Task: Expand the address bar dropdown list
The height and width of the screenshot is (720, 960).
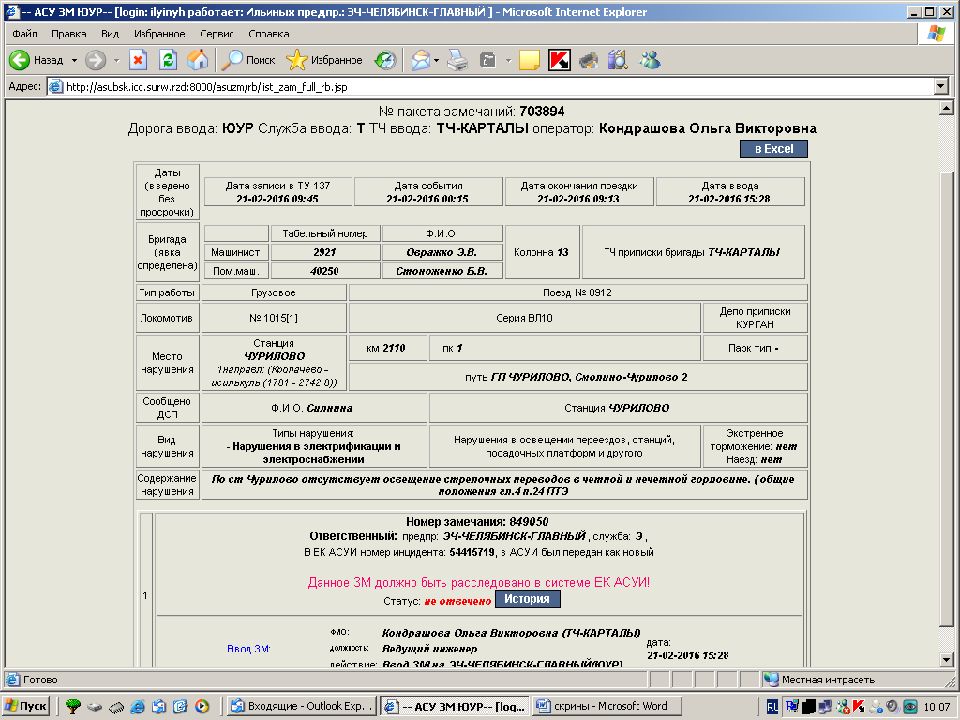Action: point(942,87)
